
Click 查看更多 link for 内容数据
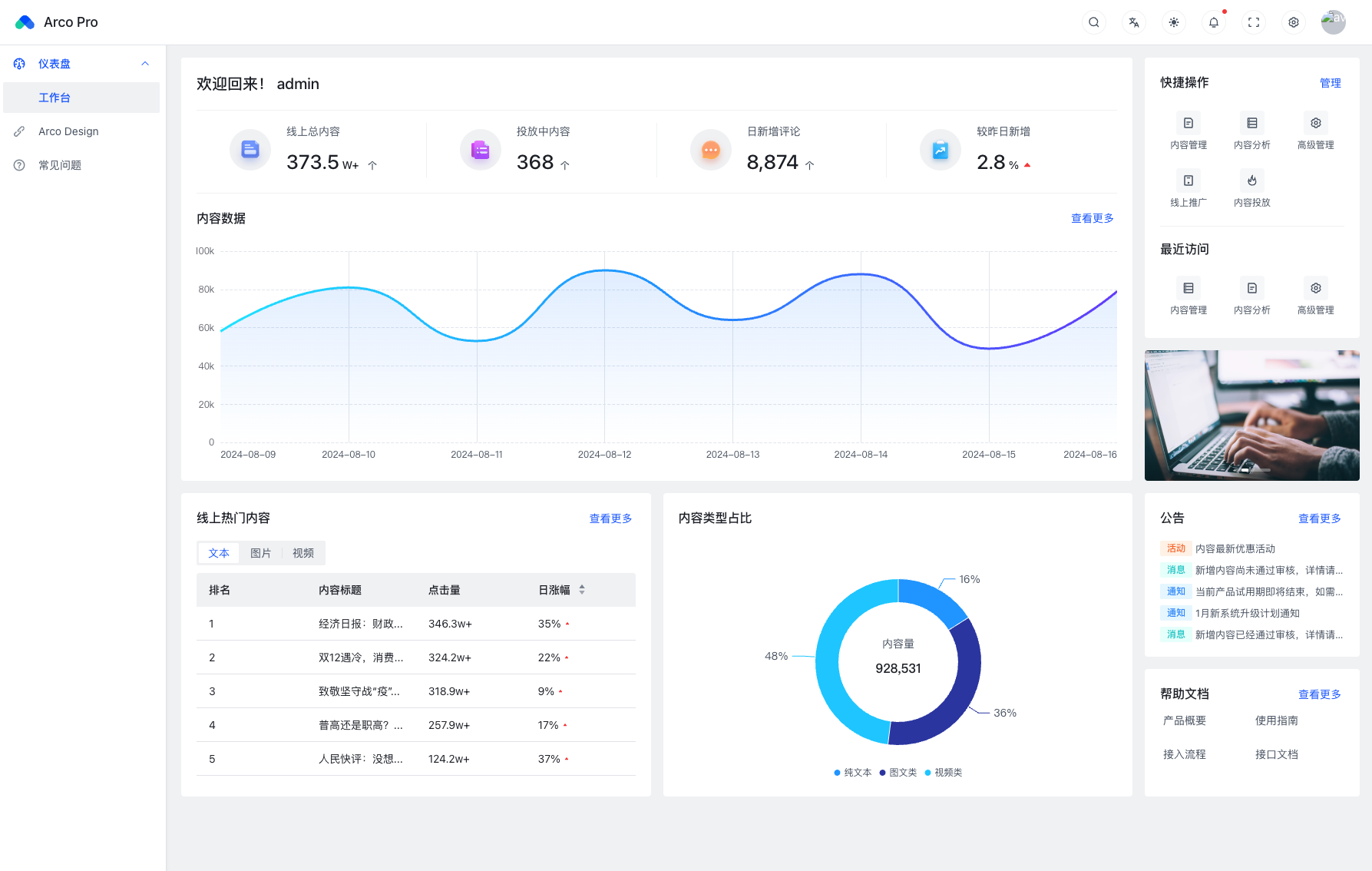[1092, 218]
